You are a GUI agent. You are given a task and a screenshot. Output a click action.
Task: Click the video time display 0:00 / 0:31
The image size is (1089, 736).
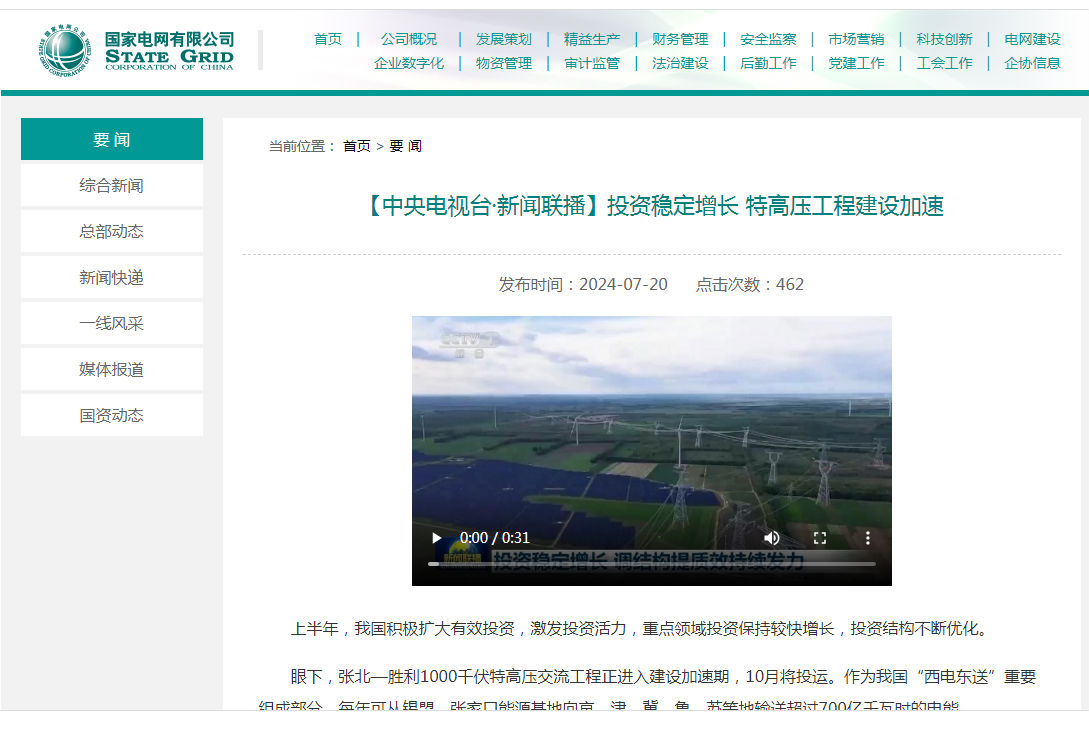click(x=494, y=538)
